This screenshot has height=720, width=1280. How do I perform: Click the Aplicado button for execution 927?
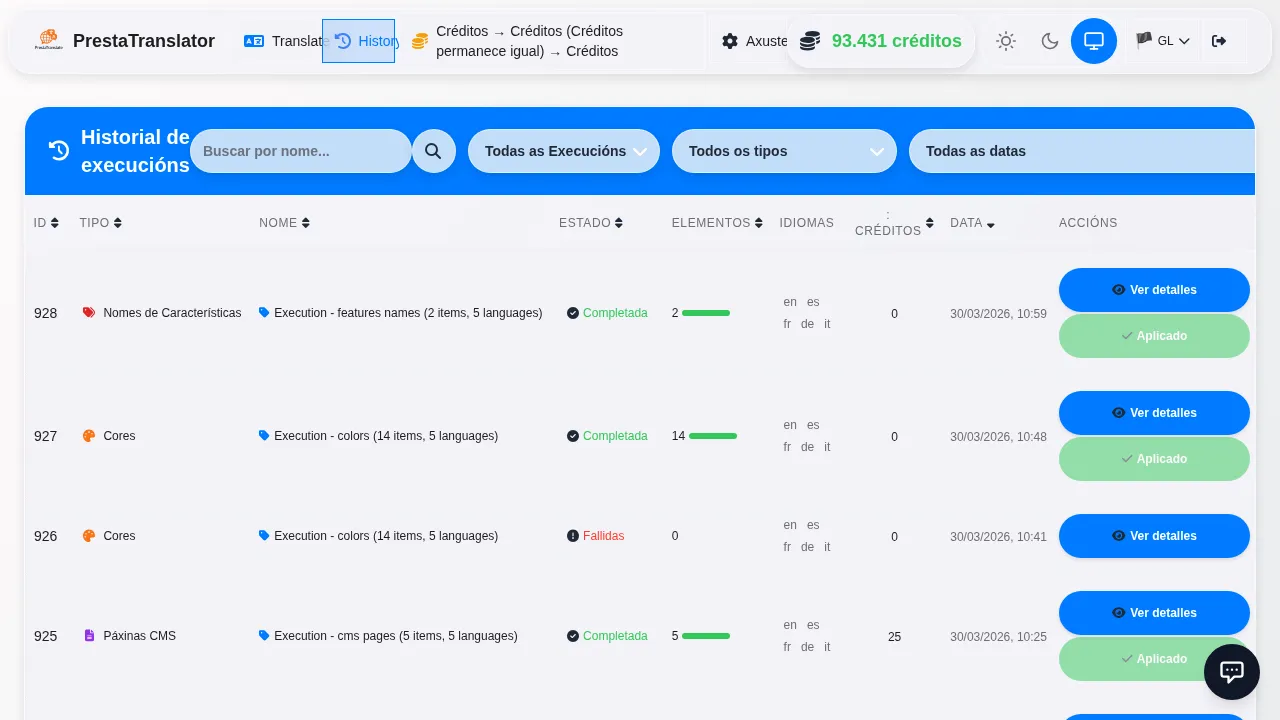pos(1153,459)
